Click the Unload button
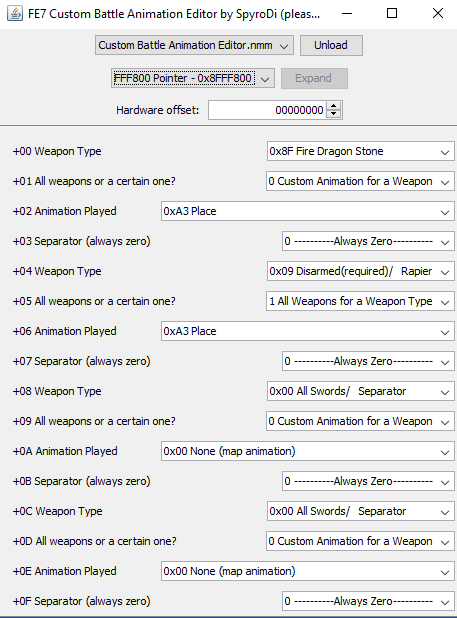Screen dimensions: 457x618 [x=331, y=45]
